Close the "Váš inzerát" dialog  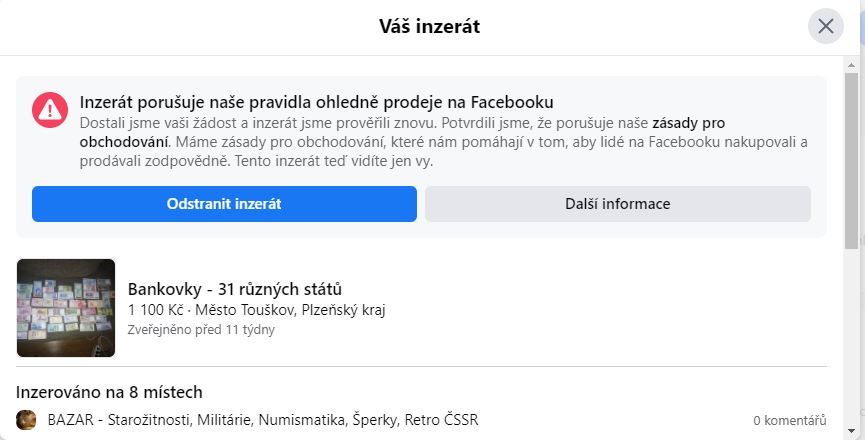[x=825, y=27]
